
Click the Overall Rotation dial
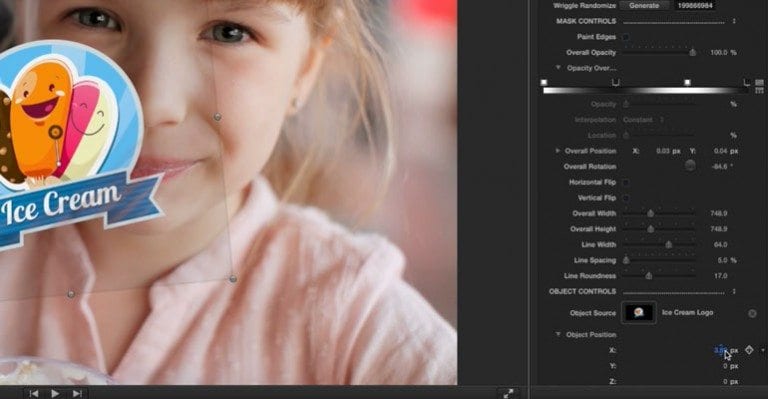690,166
